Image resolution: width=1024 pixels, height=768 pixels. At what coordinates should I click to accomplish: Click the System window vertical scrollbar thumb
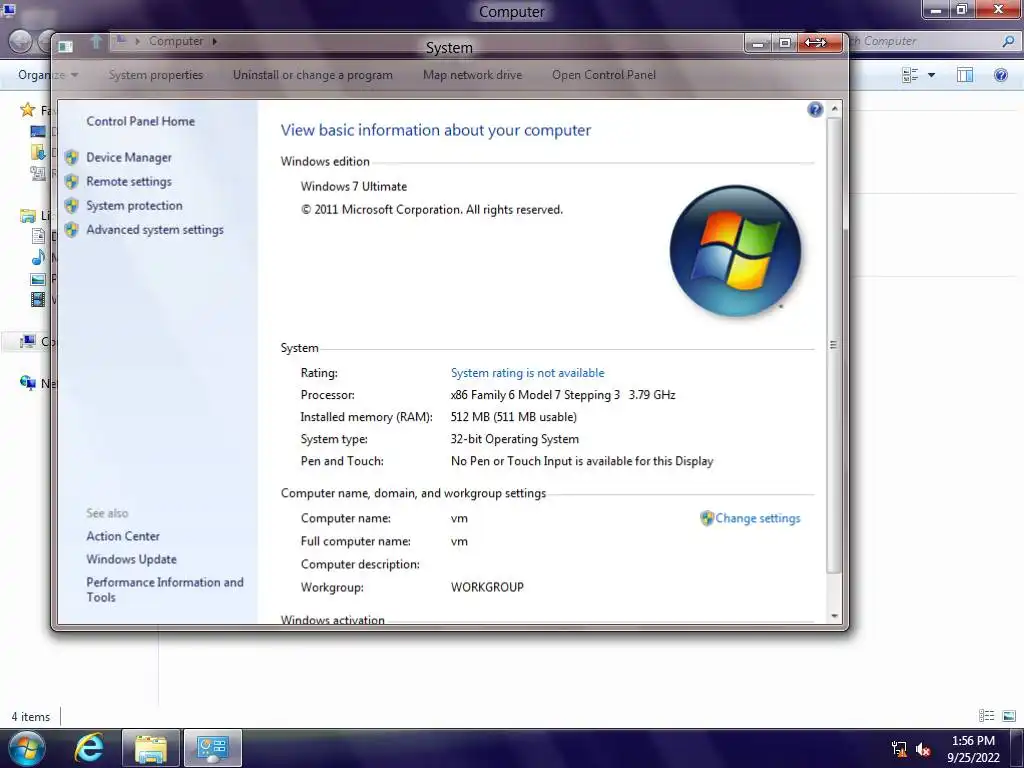tap(834, 345)
